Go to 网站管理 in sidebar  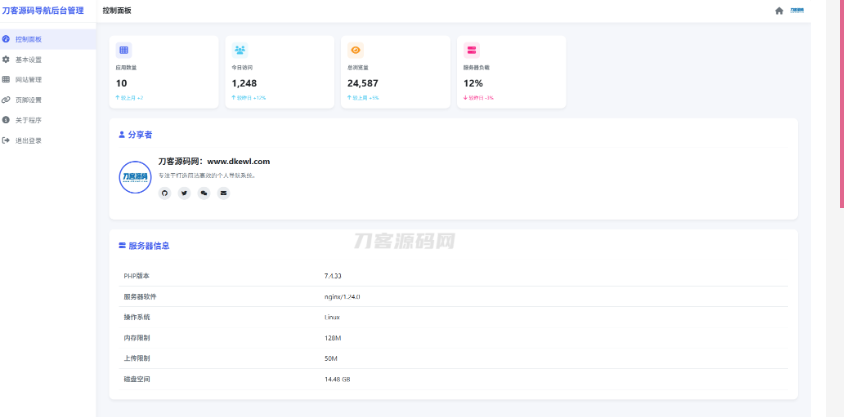[x=29, y=79]
